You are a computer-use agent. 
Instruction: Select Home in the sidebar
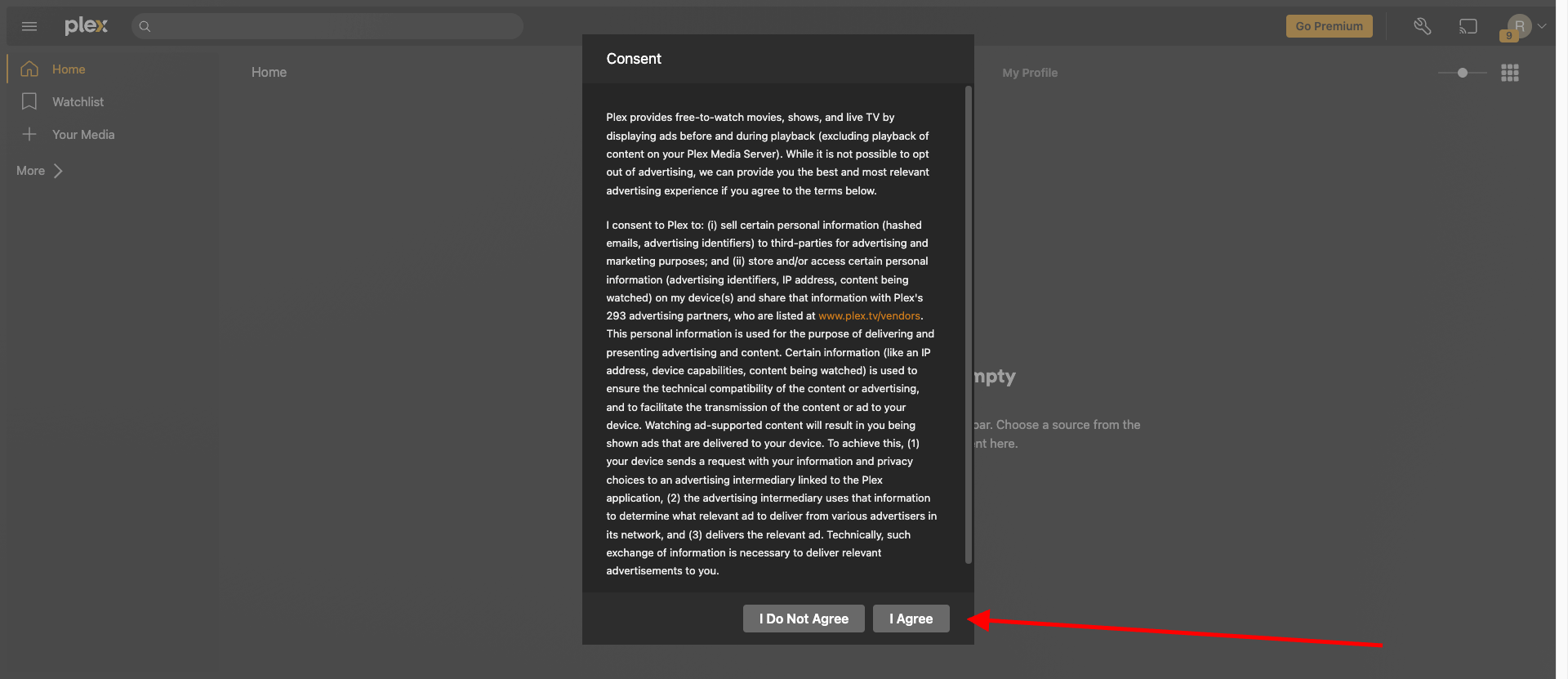pos(69,69)
